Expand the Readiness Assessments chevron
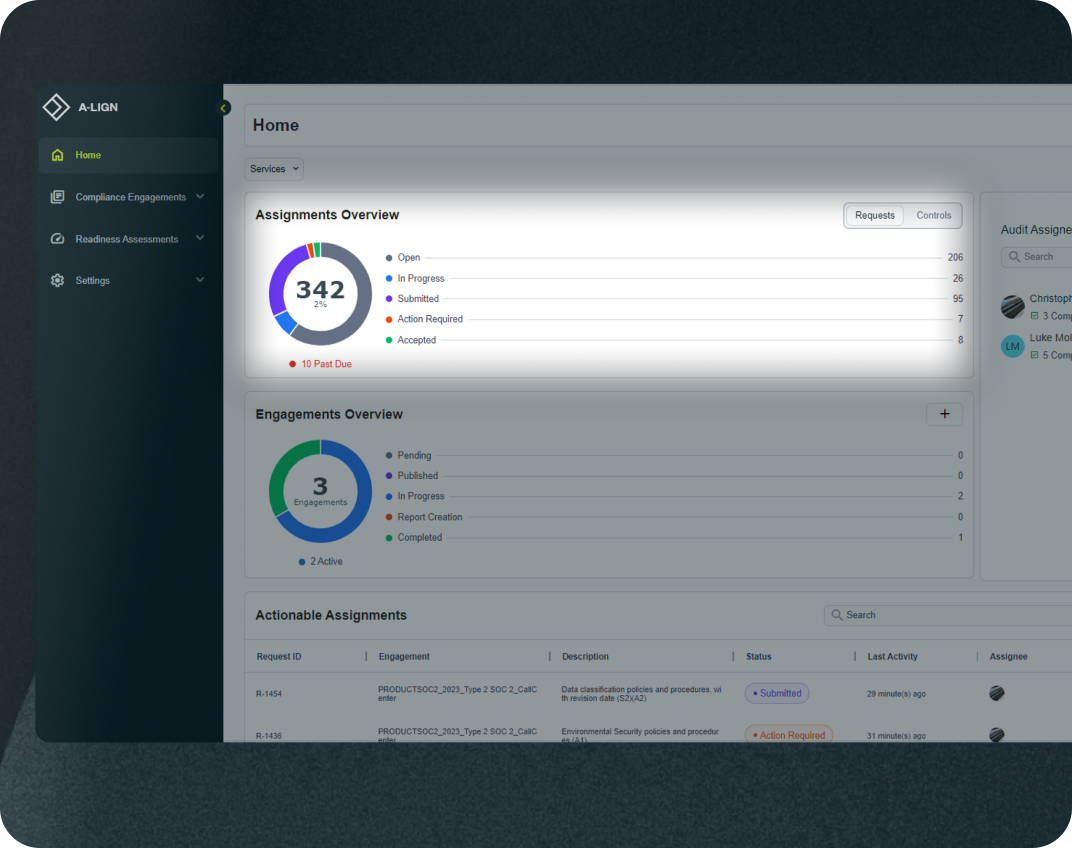The image size is (1072, 848). 200,238
